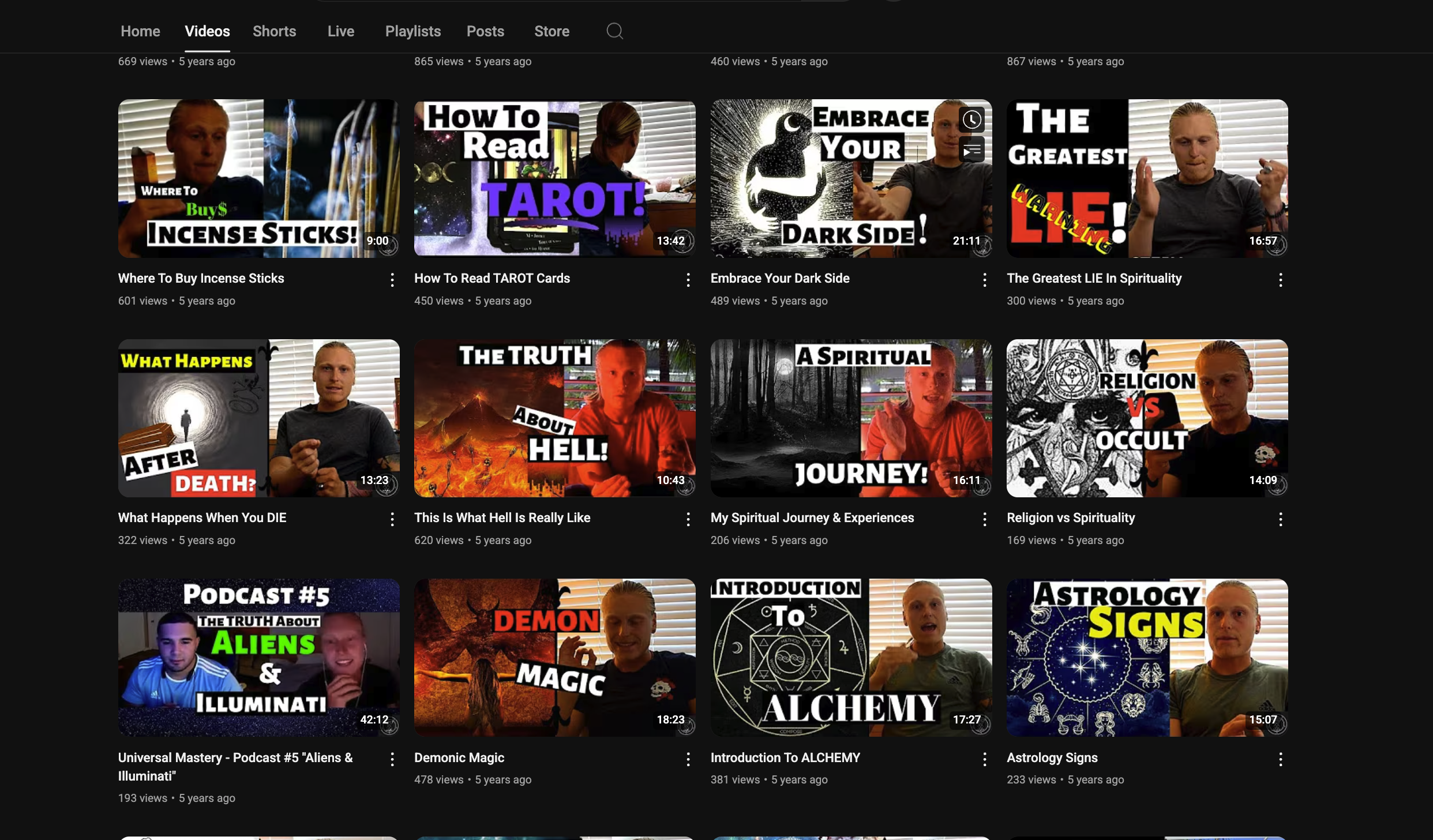Play the Demon Magic video thumbnail

coord(554,657)
